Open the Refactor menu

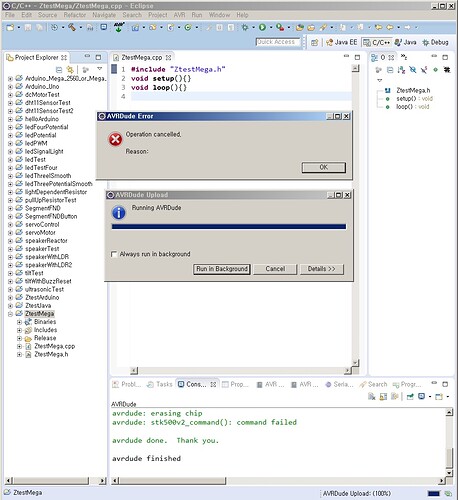click(75, 15)
